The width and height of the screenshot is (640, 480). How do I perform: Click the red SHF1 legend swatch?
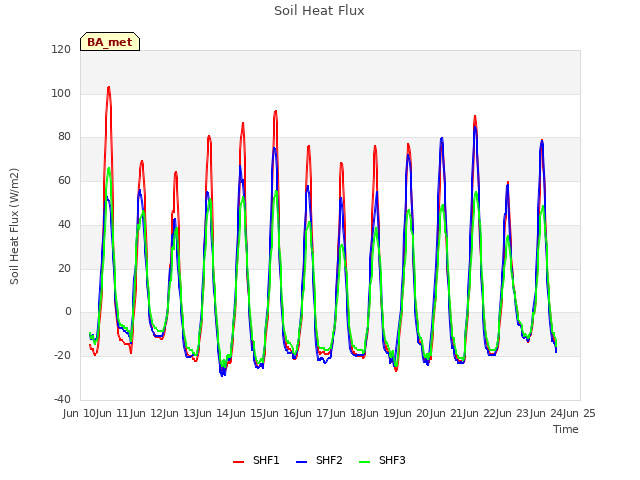238,462
